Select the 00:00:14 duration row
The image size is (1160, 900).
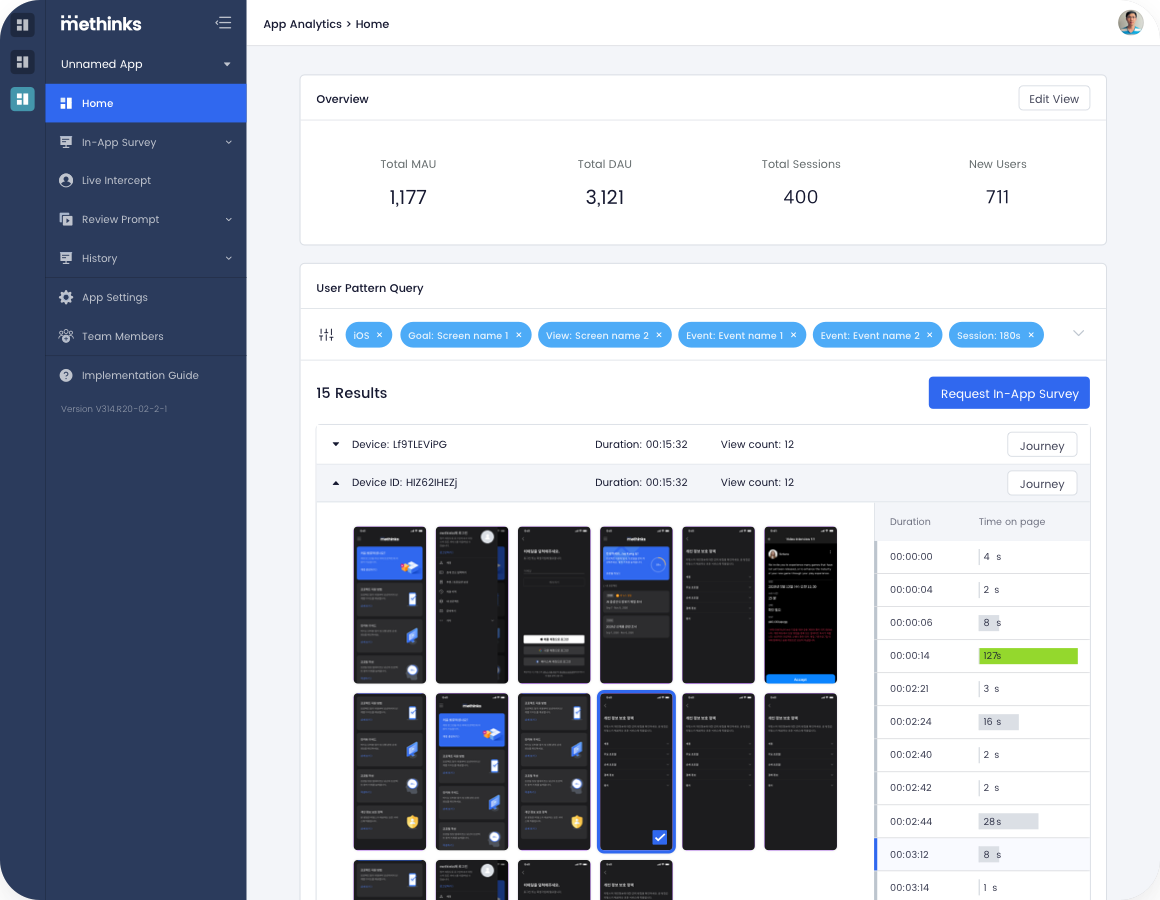[x=982, y=656]
